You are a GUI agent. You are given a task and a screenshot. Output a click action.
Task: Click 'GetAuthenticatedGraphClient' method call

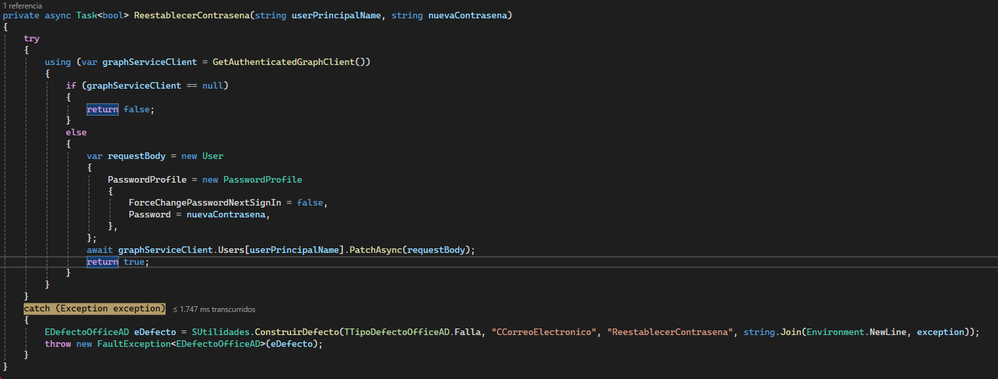coord(283,62)
